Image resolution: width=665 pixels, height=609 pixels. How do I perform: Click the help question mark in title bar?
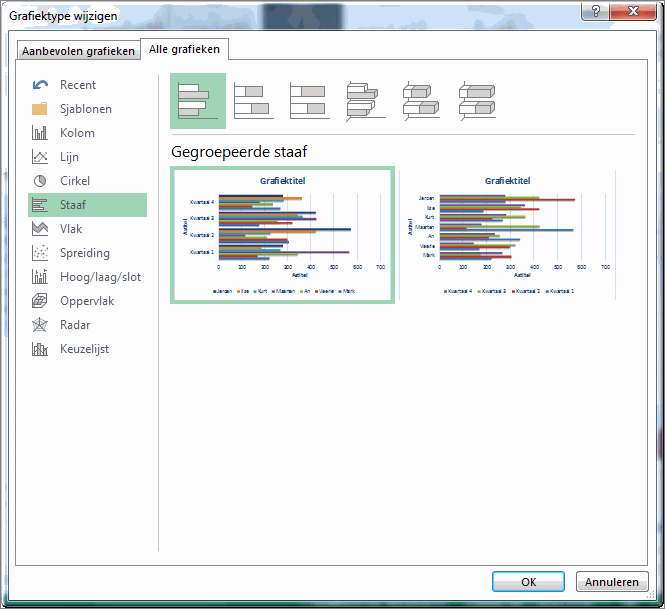[597, 12]
